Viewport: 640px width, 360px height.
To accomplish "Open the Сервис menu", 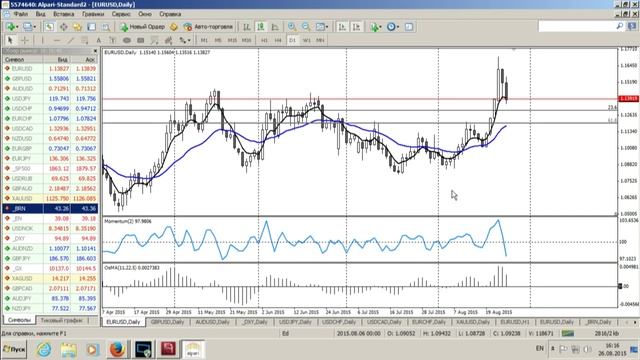I will 121,14.
